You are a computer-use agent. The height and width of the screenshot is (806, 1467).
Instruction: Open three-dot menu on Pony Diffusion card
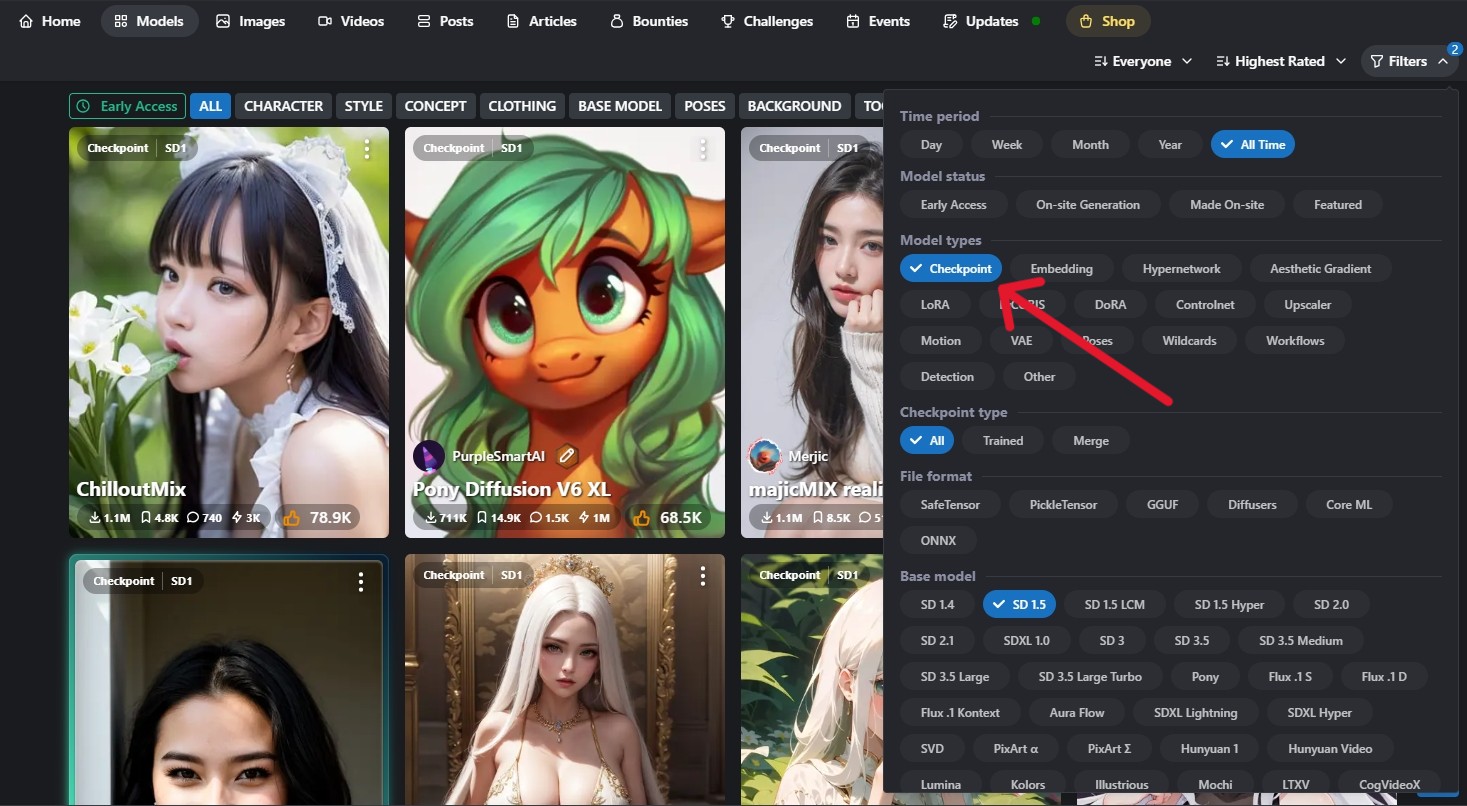(703, 149)
